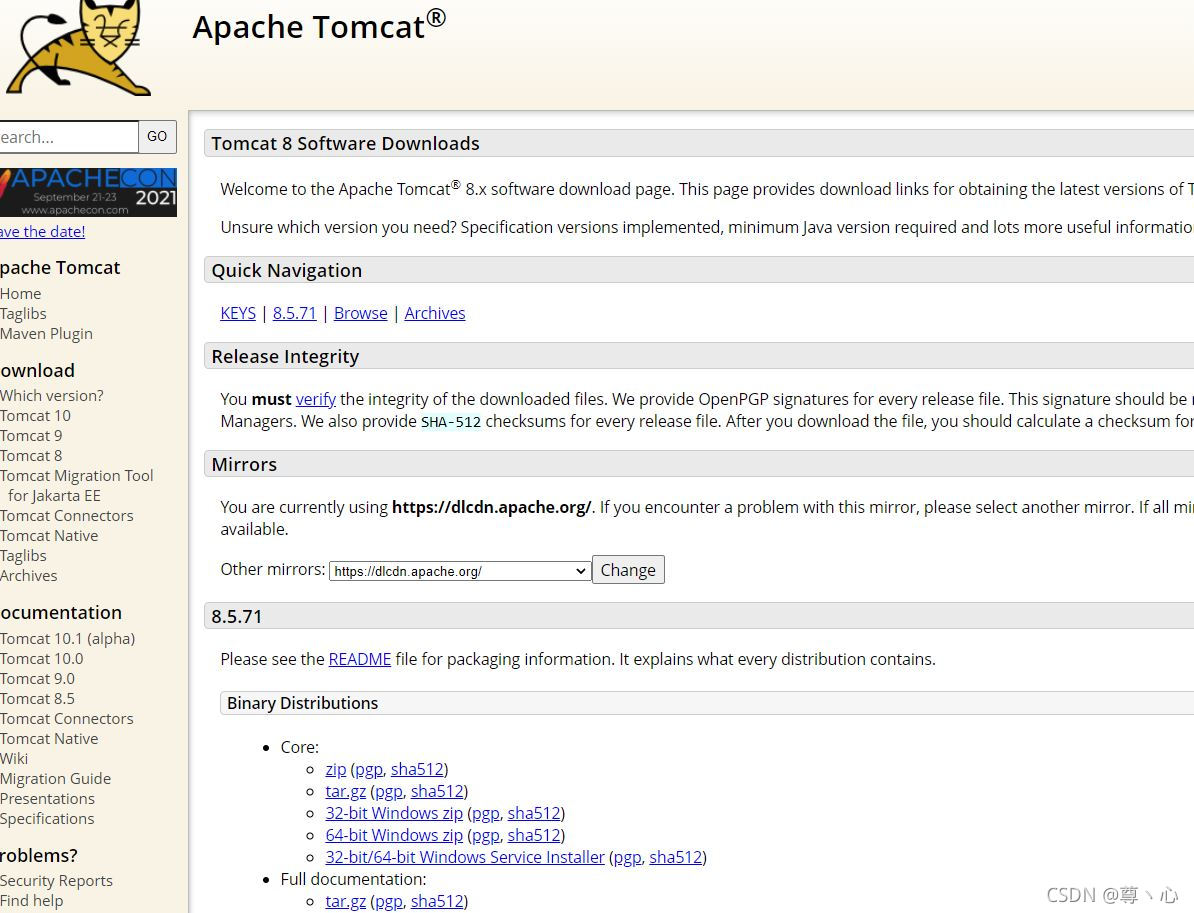Open the ApacheCon 2021 banner
This screenshot has height=913, width=1194.
(x=88, y=192)
